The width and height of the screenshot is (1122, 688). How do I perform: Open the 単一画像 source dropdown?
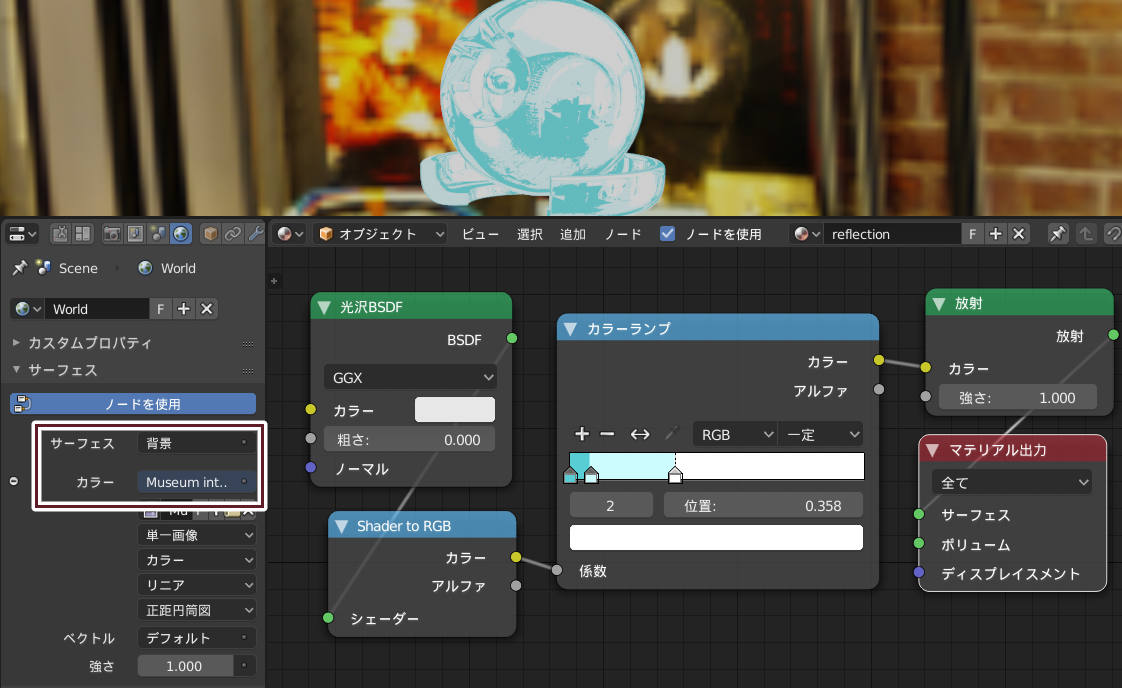[196, 535]
